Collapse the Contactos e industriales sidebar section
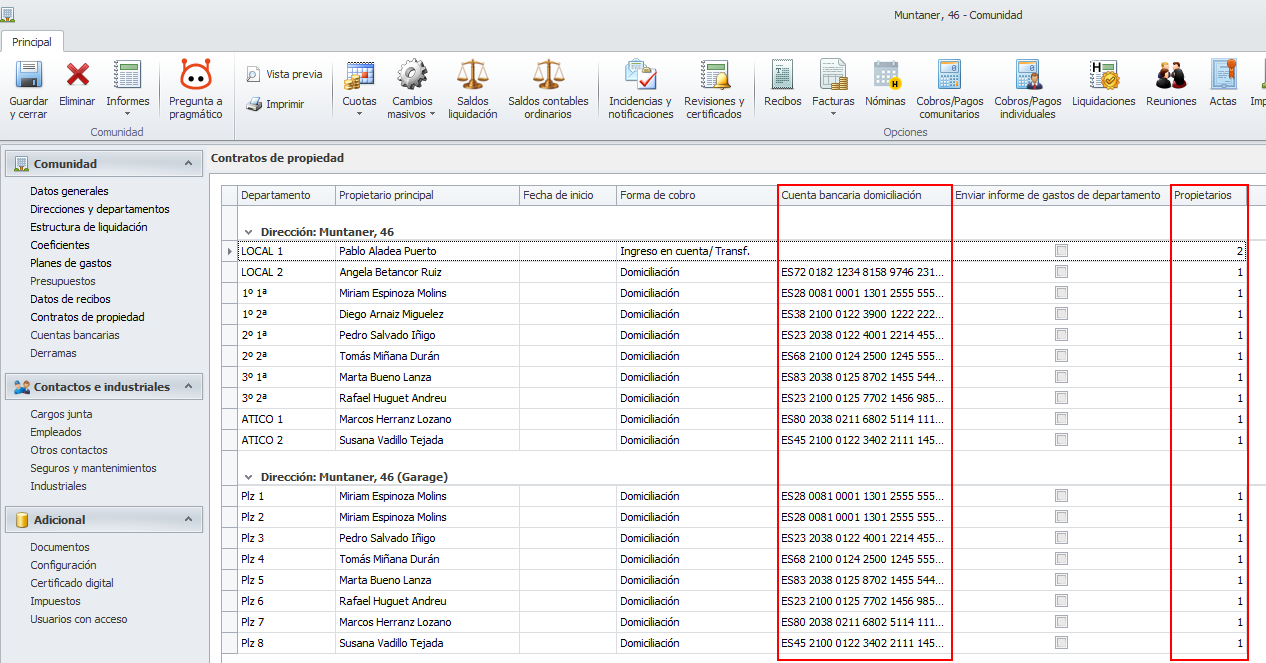The height and width of the screenshot is (663, 1266). pyautogui.click(x=187, y=387)
